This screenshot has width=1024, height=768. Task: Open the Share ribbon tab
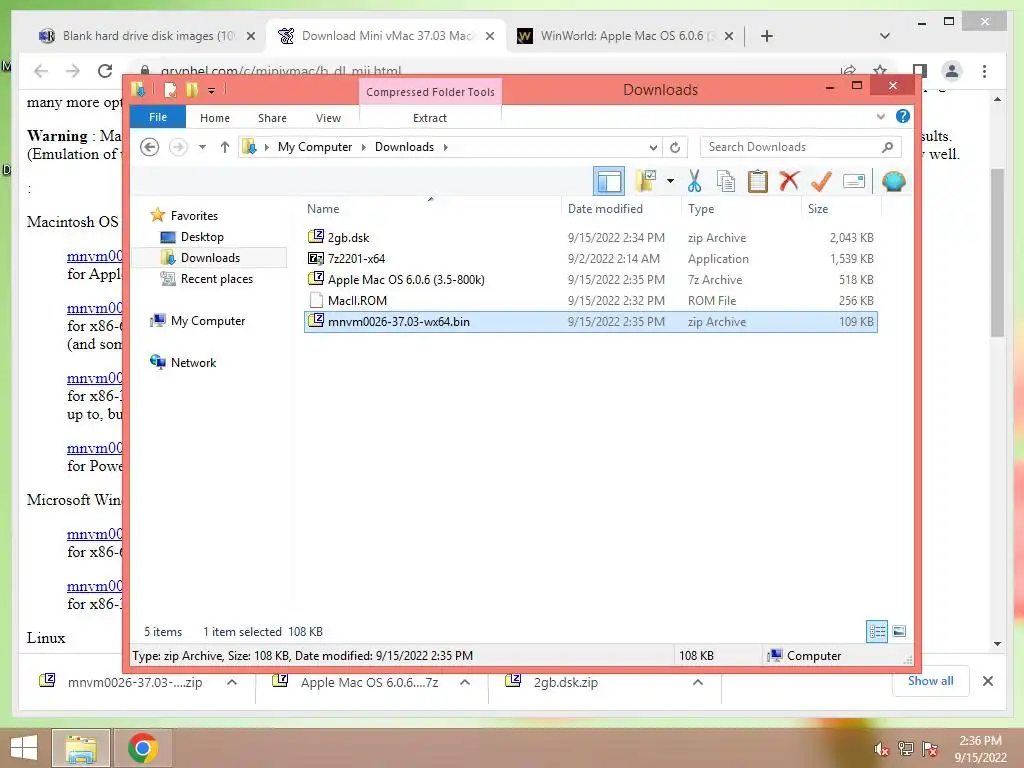[x=272, y=118]
